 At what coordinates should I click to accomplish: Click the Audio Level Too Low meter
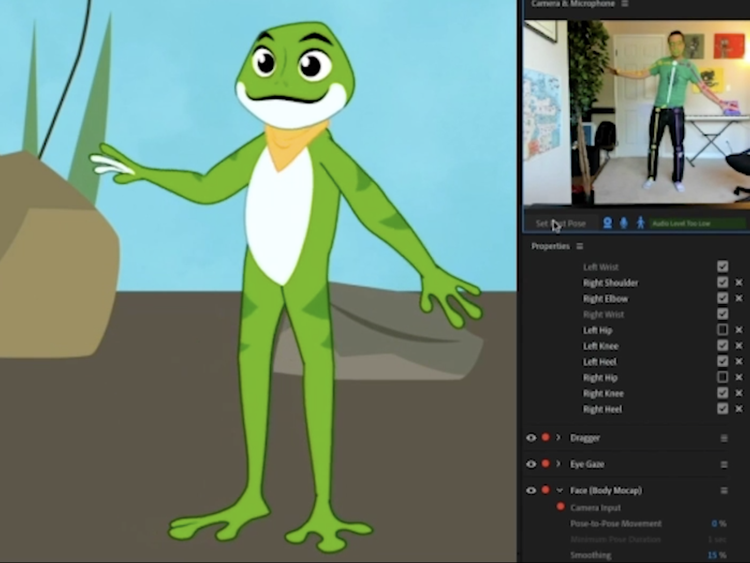tap(698, 223)
